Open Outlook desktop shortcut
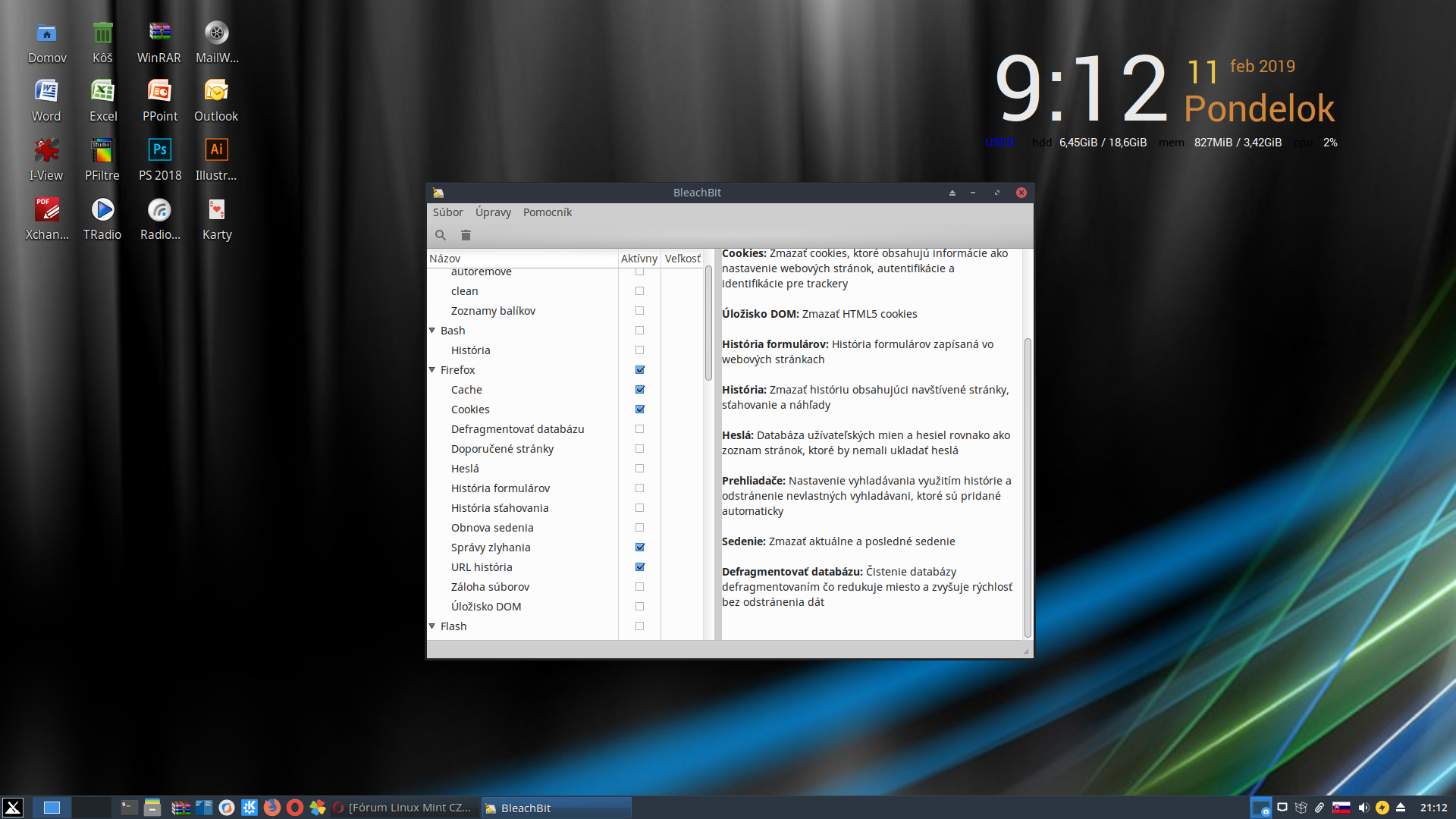Screen dimensions: 1456x819 216,102
